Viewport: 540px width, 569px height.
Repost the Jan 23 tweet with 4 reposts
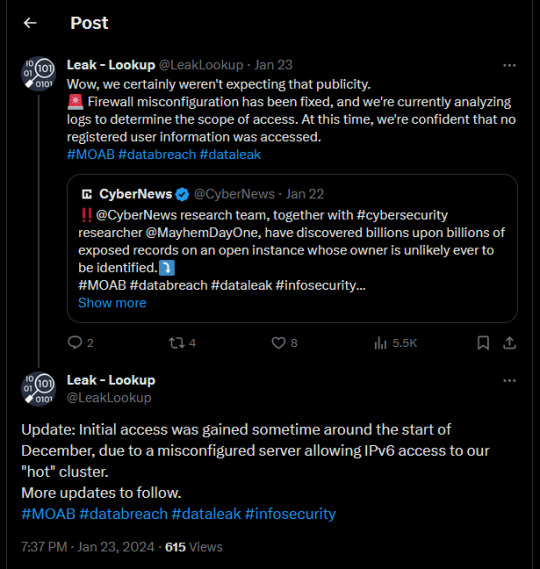[177, 343]
